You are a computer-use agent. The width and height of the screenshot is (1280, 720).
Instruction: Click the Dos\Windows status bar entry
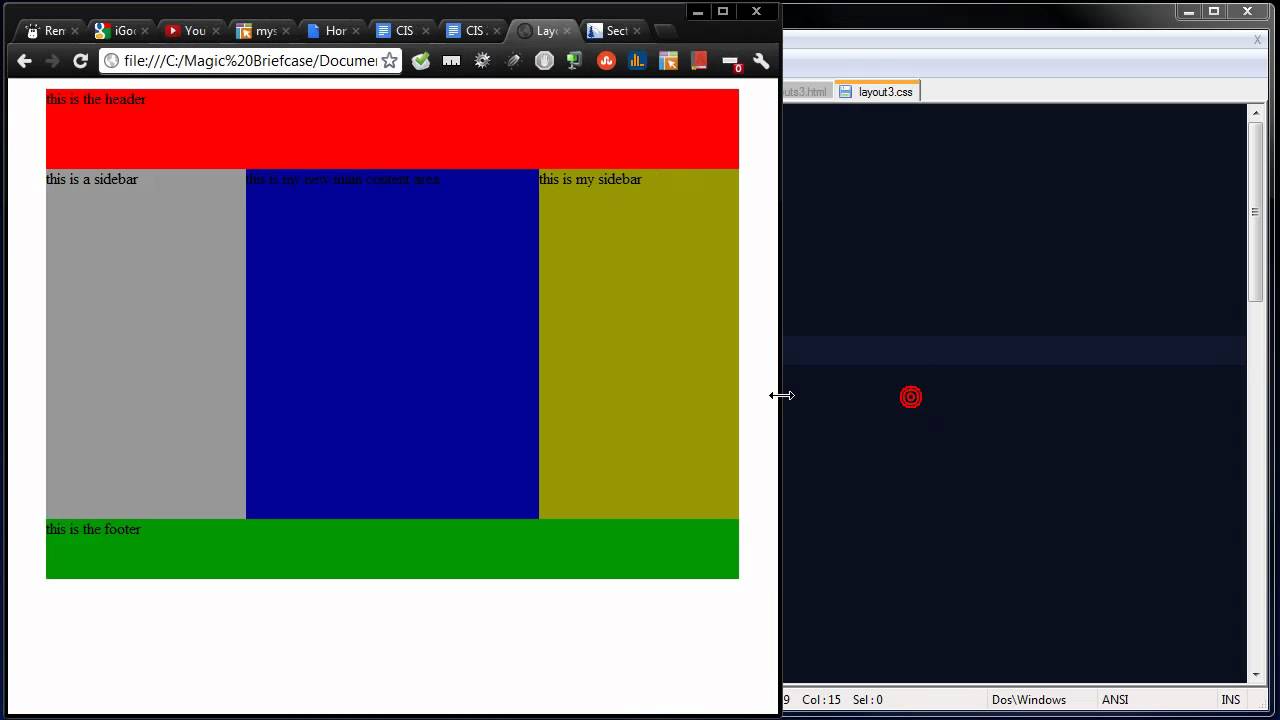pos(1029,700)
